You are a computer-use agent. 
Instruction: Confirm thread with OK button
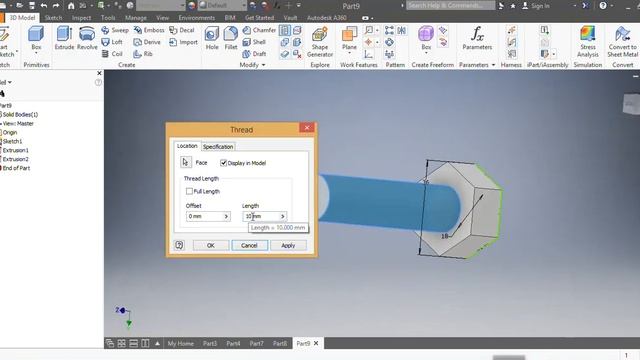coord(211,245)
